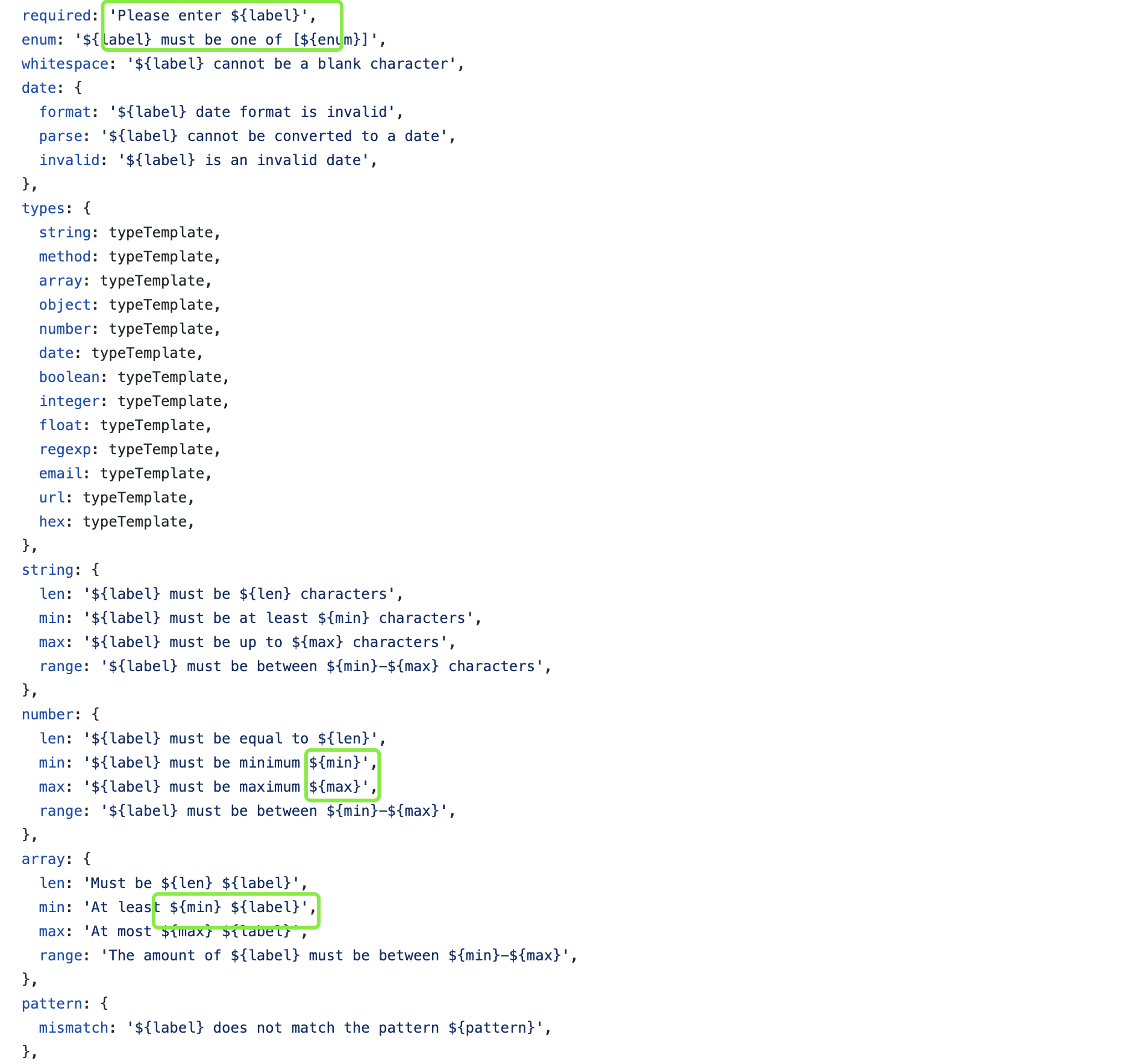Click '${label} must be between ${min}-${max} characters'
This screenshot has width=1122, height=1064.
[x=322, y=666]
